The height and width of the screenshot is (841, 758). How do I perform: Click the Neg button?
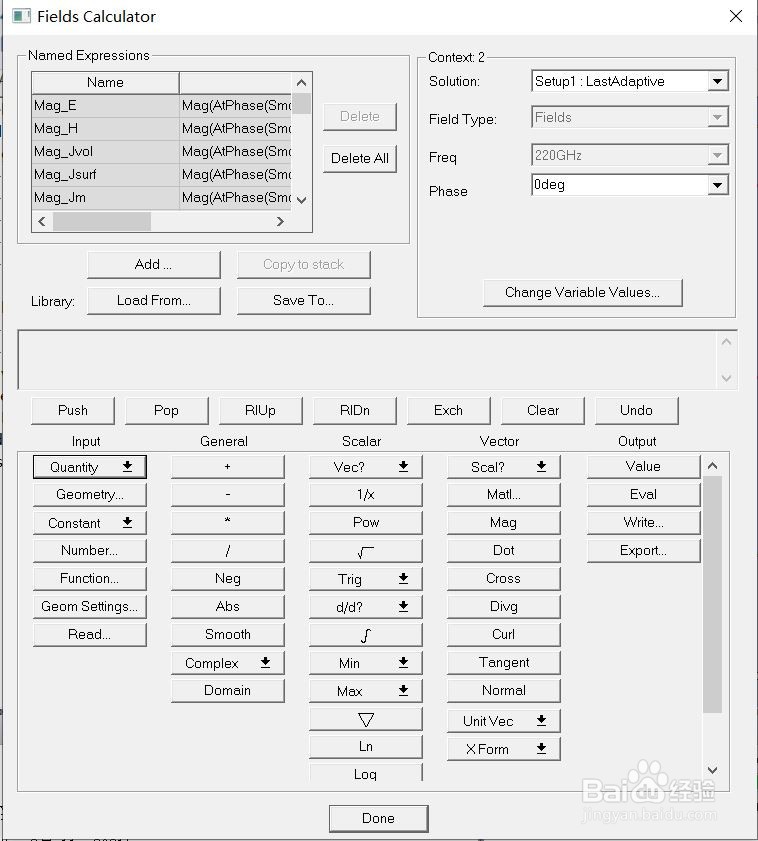coord(227,579)
